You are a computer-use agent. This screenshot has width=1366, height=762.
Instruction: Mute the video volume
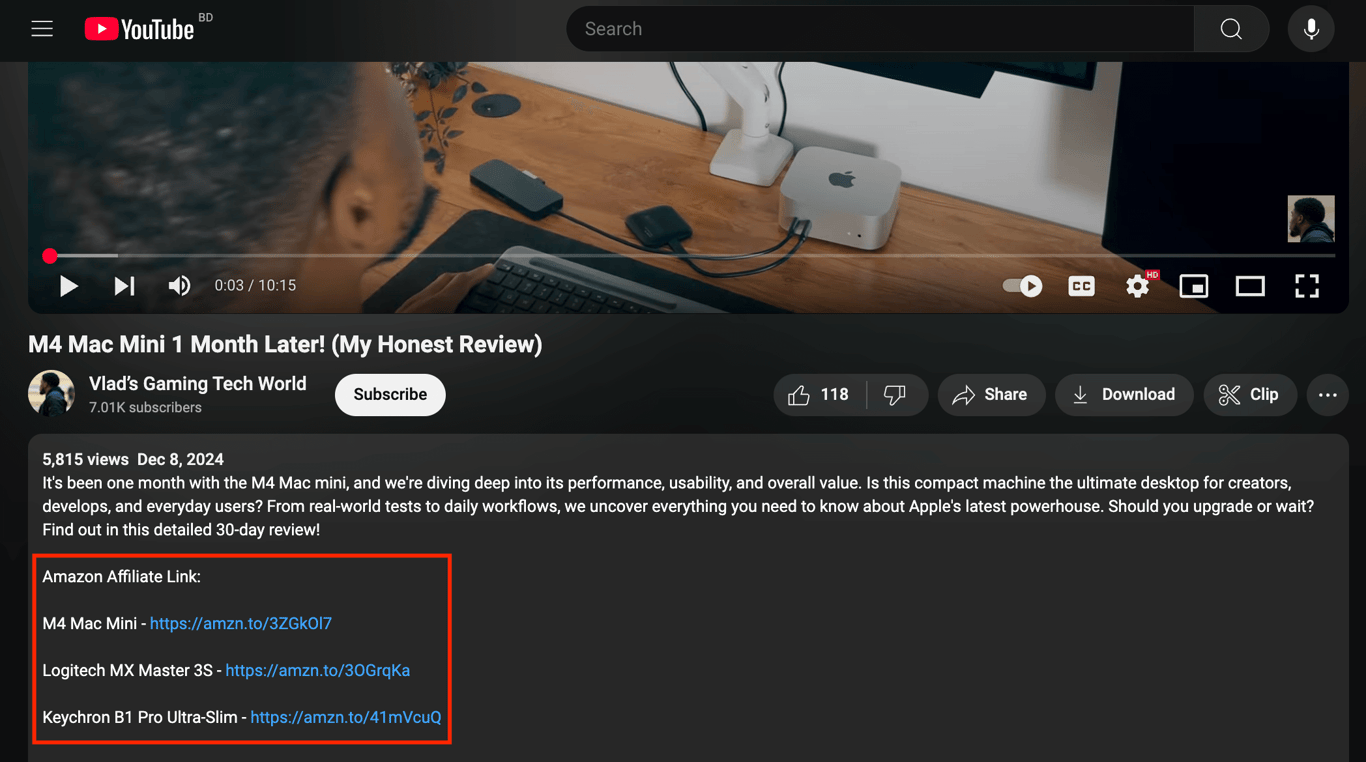click(179, 286)
